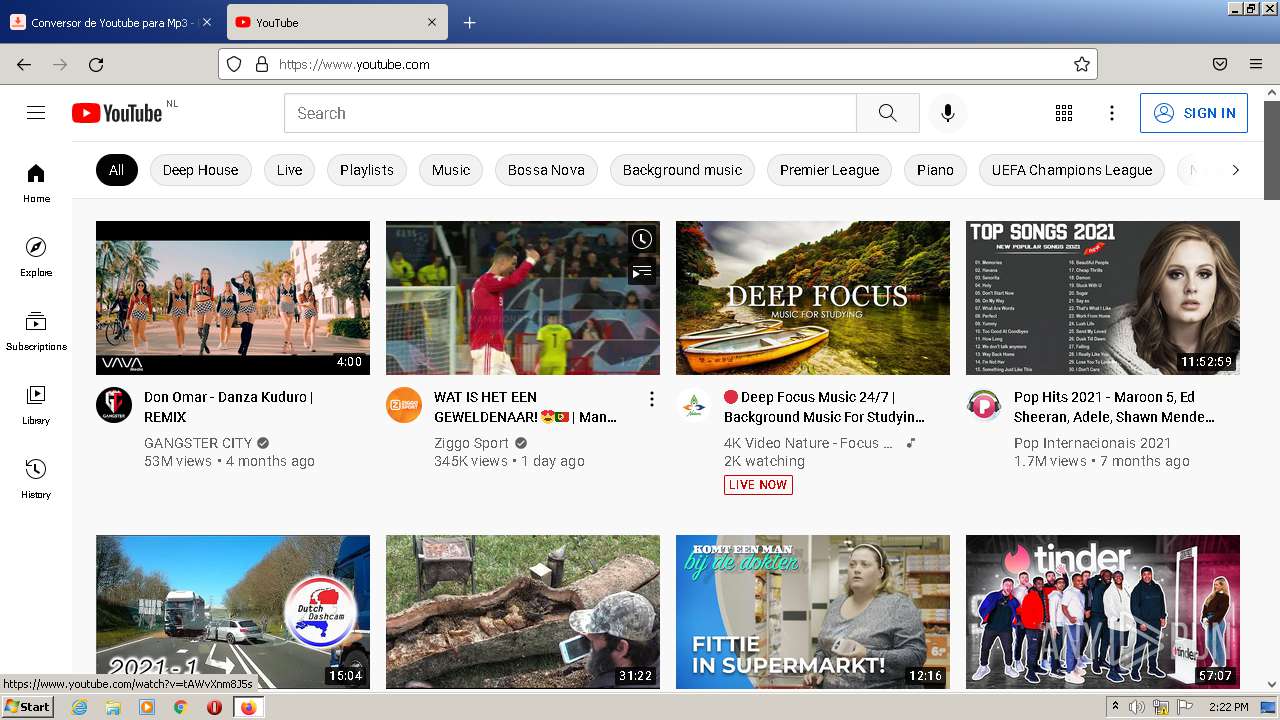Play the FITTIE IN SUPERMARKT thumbnail
This screenshot has height=720, width=1280.
813,612
